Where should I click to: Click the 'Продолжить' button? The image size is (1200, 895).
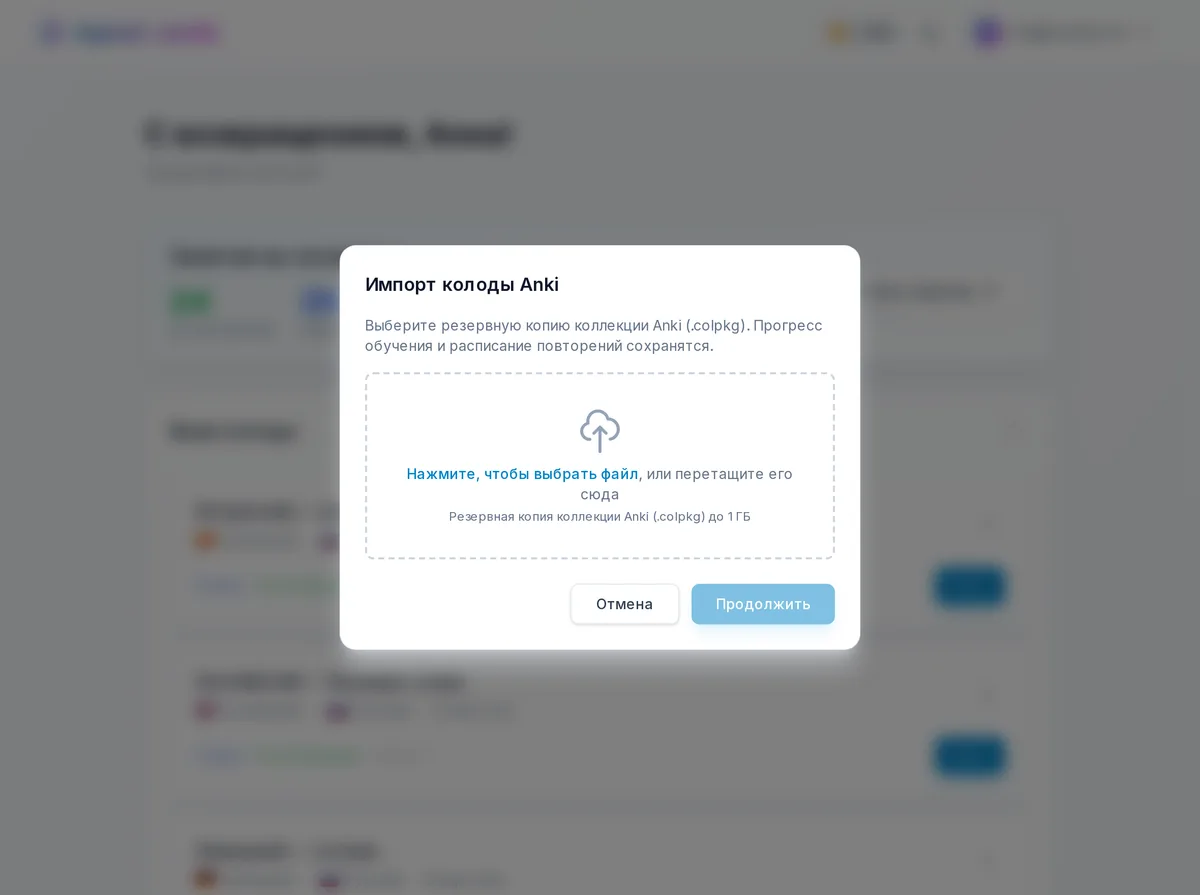coord(763,604)
